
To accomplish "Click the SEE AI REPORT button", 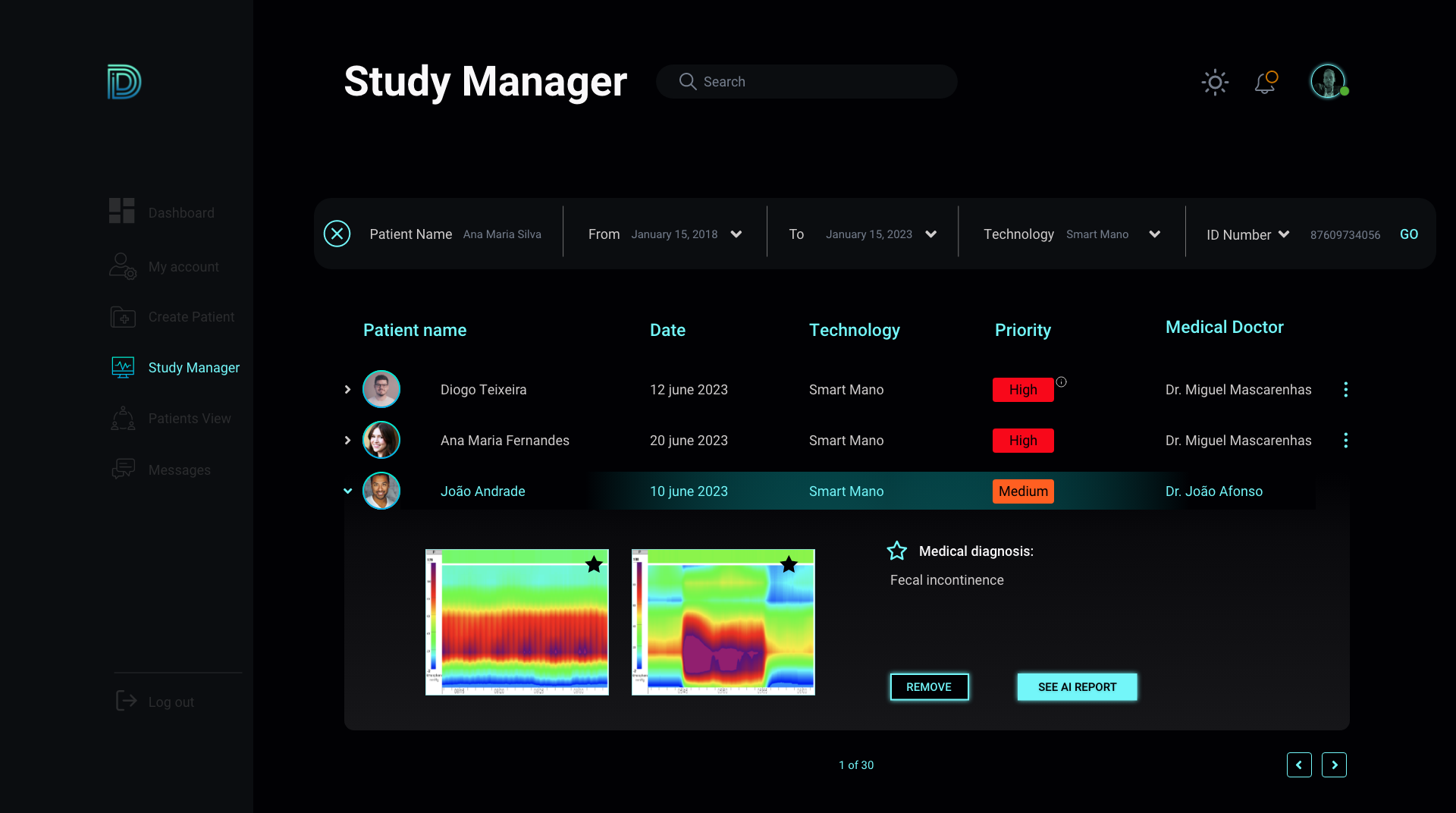I will click(1077, 687).
